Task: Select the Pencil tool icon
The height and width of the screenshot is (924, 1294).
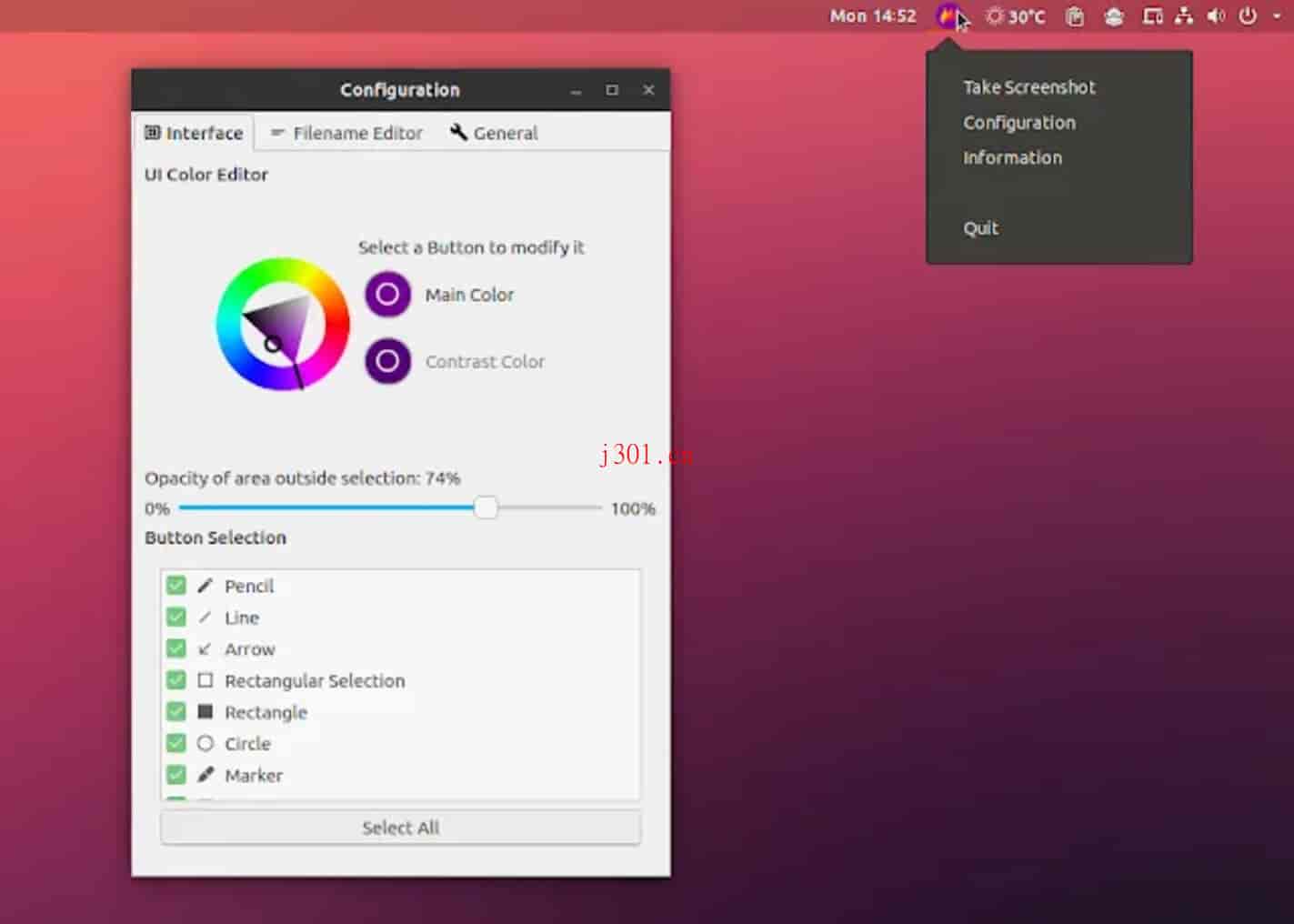Action: [206, 586]
